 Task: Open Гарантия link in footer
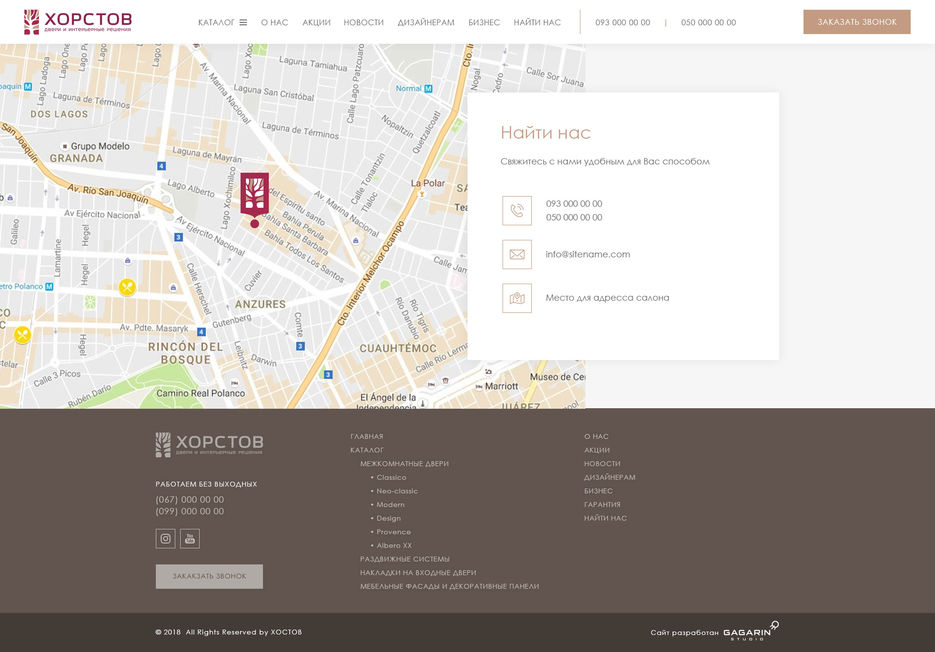[x=602, y=505]
